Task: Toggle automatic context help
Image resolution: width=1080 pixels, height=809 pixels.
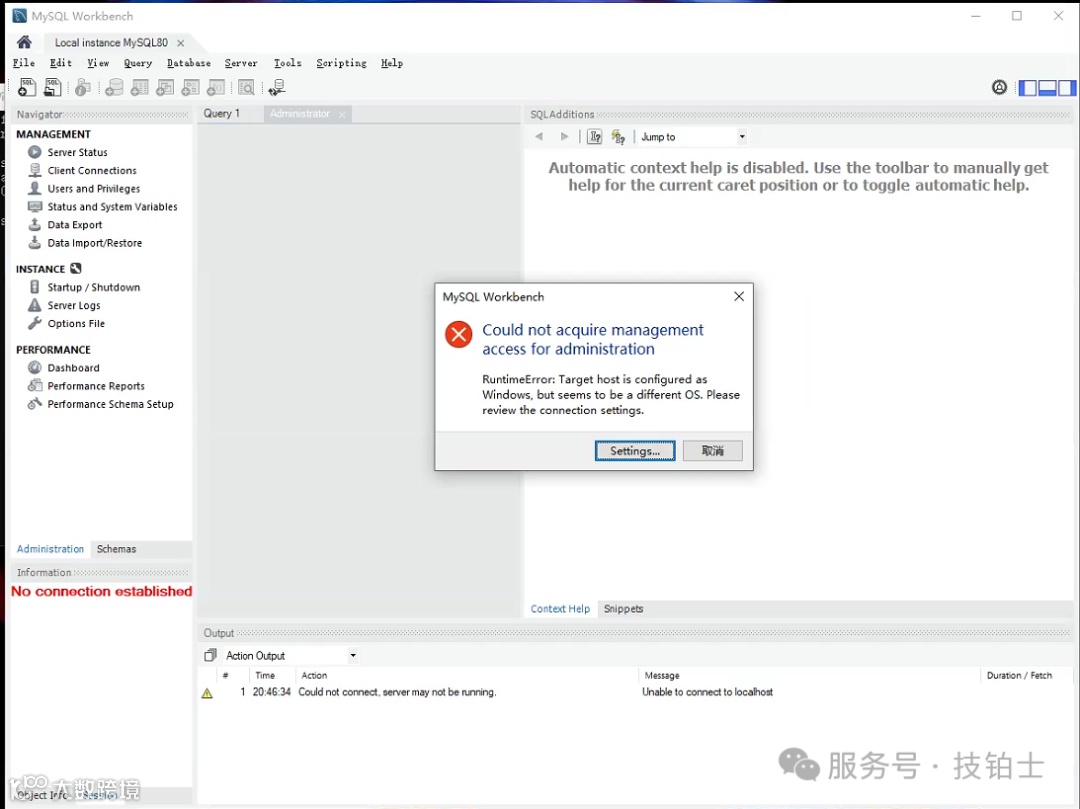Action: 619,136
